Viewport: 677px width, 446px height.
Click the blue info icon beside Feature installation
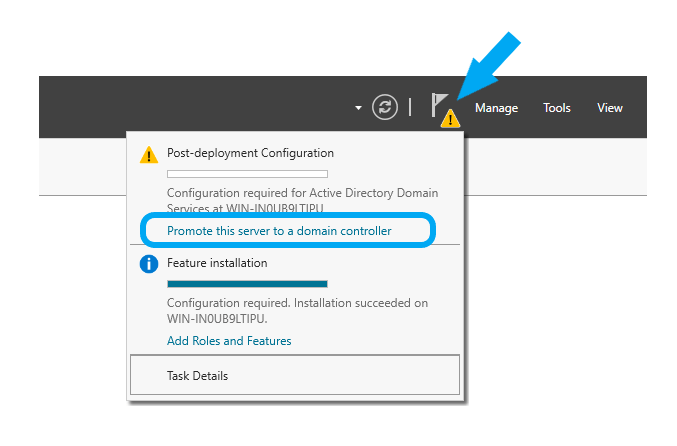coord(149,263)
